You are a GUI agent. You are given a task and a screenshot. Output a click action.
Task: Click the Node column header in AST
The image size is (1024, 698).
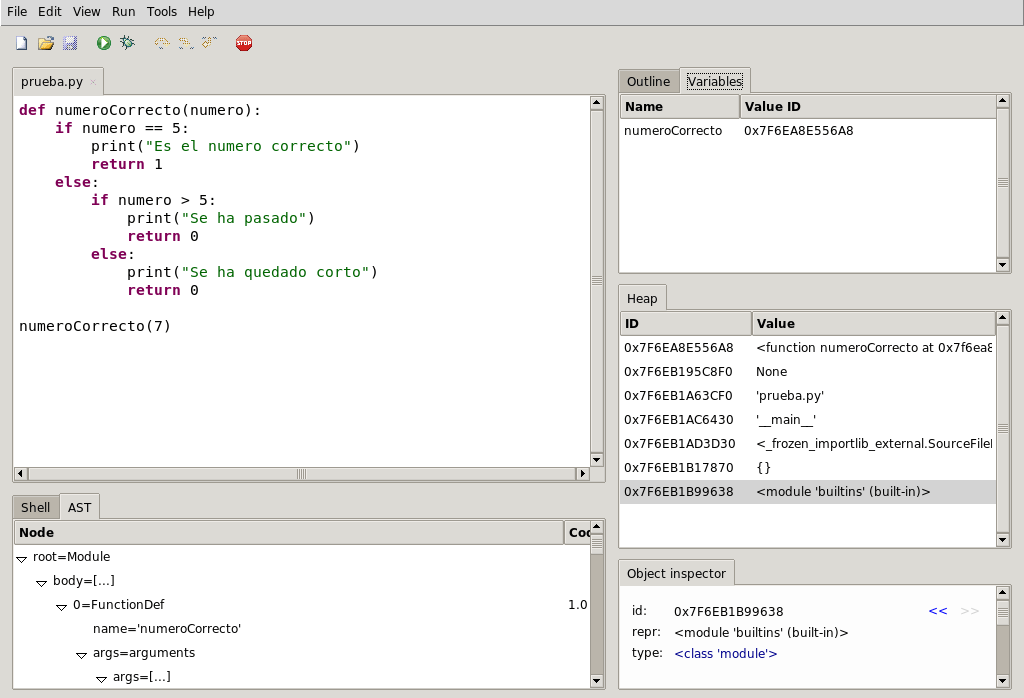(288, 532)
